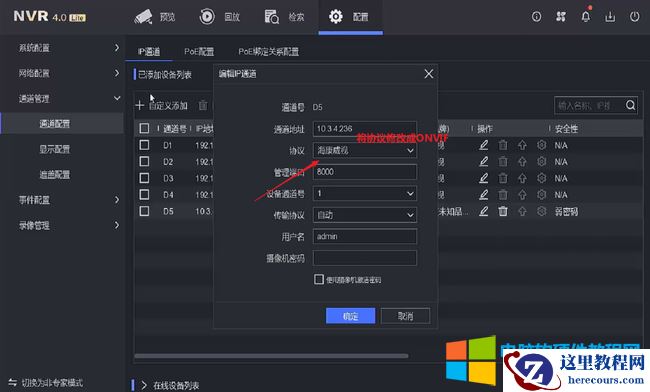Select 通道配置 in sidebar
This screenshot has width=650, height=392.
point(62,123)
